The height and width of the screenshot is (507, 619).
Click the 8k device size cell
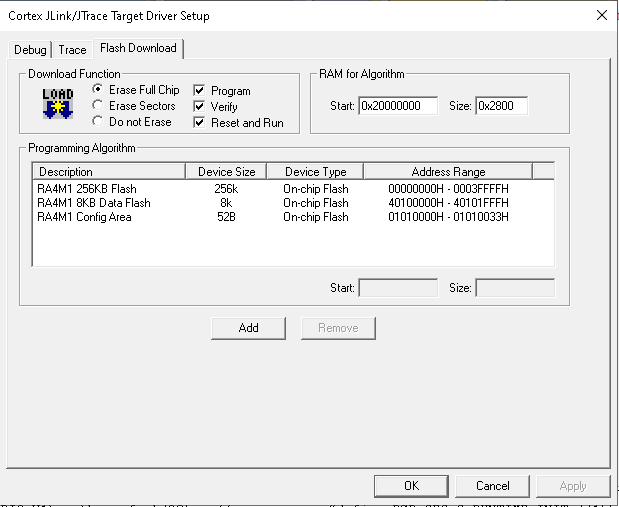pos(226,203)
